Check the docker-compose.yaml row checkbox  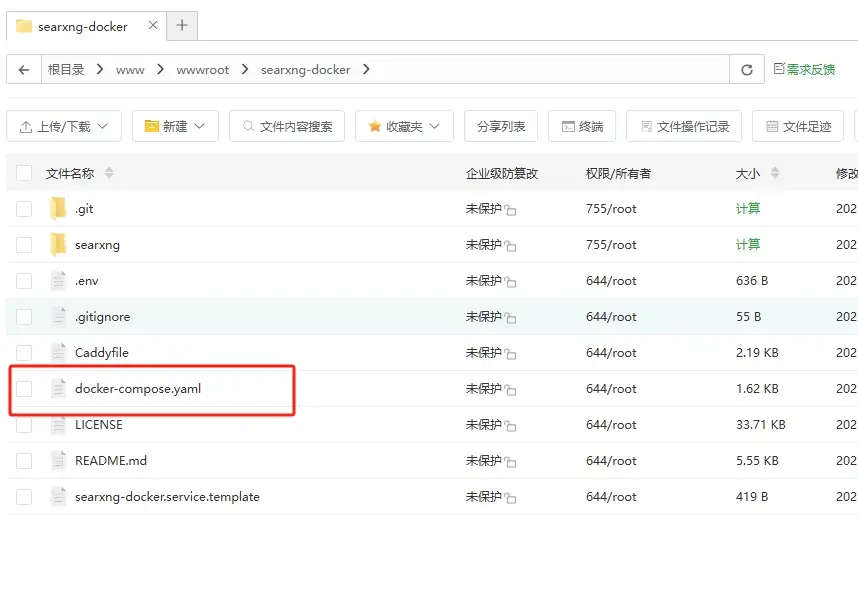[x=23, y=388]
